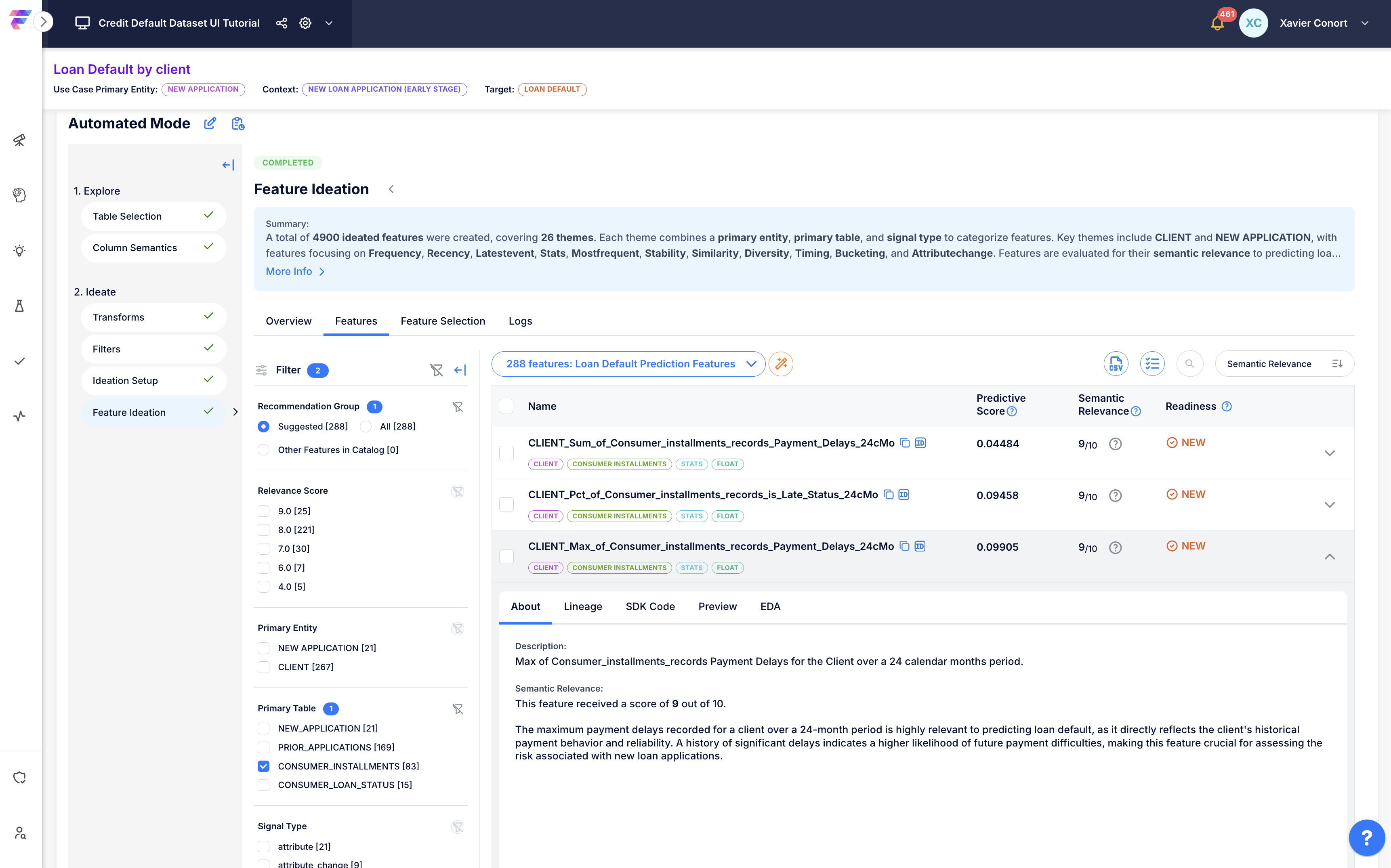Open the settings gear in the top bar
1391x868 pixels.
coord(305,23)
